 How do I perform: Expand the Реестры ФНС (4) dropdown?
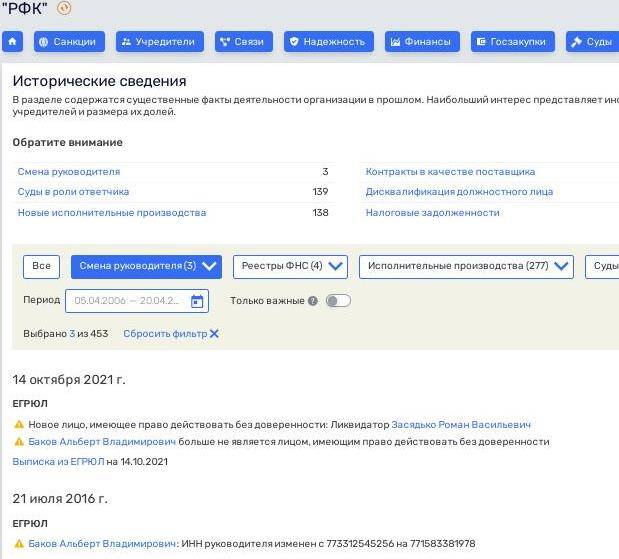coord(290,267)
